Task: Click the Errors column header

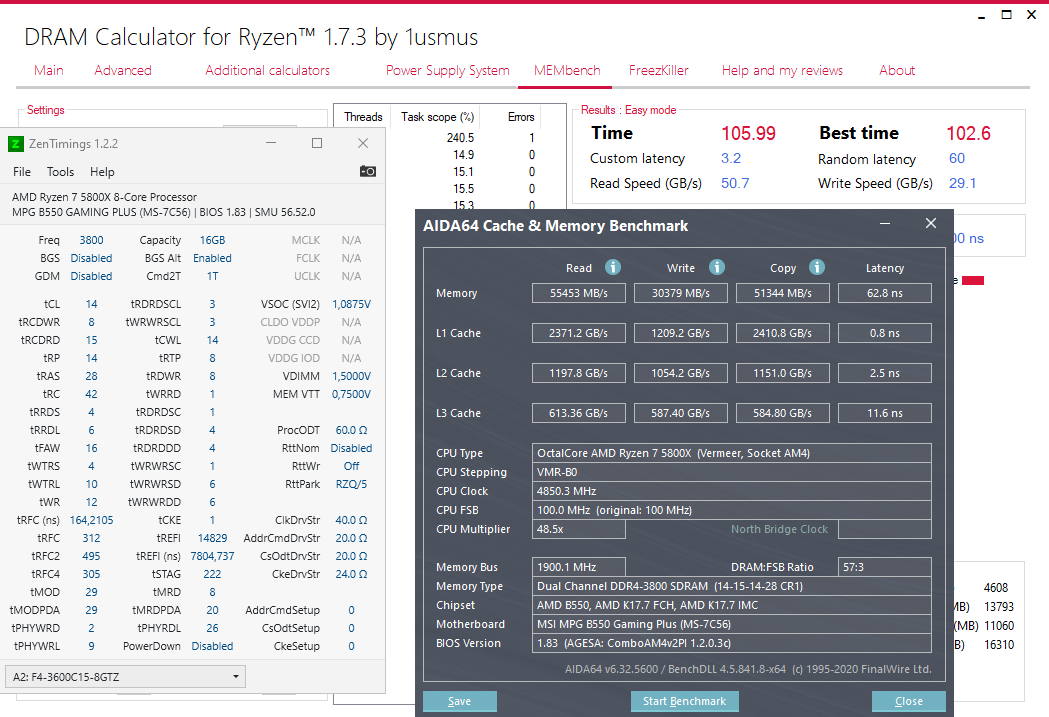Action: (520, 116)
